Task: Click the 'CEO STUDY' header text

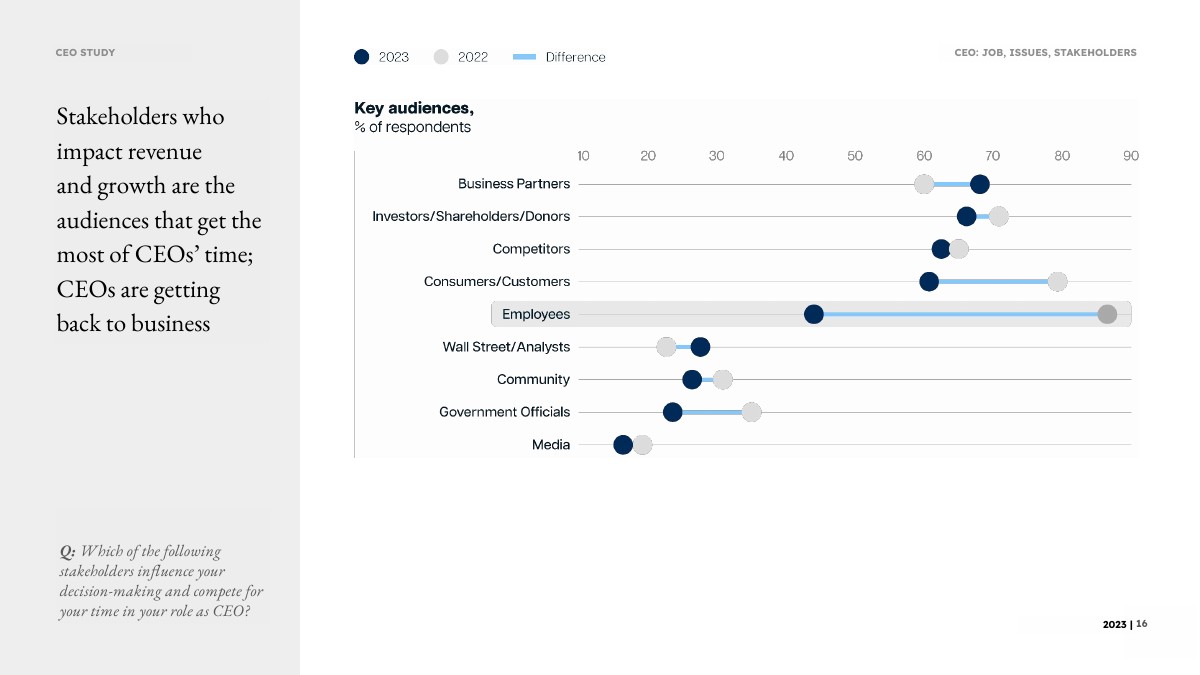Action: 85,53
